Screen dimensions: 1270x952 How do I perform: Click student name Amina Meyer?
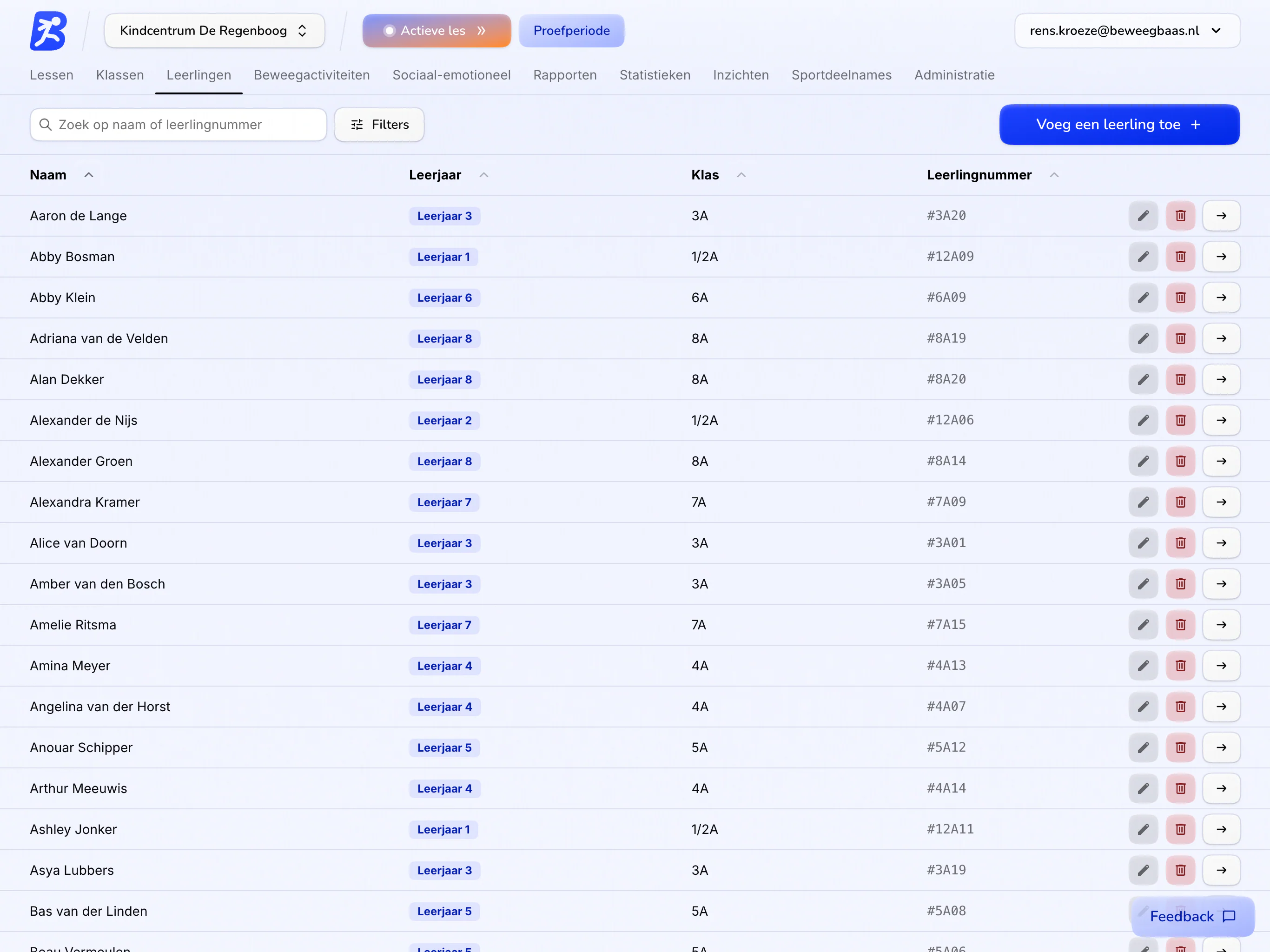(70, 666)
